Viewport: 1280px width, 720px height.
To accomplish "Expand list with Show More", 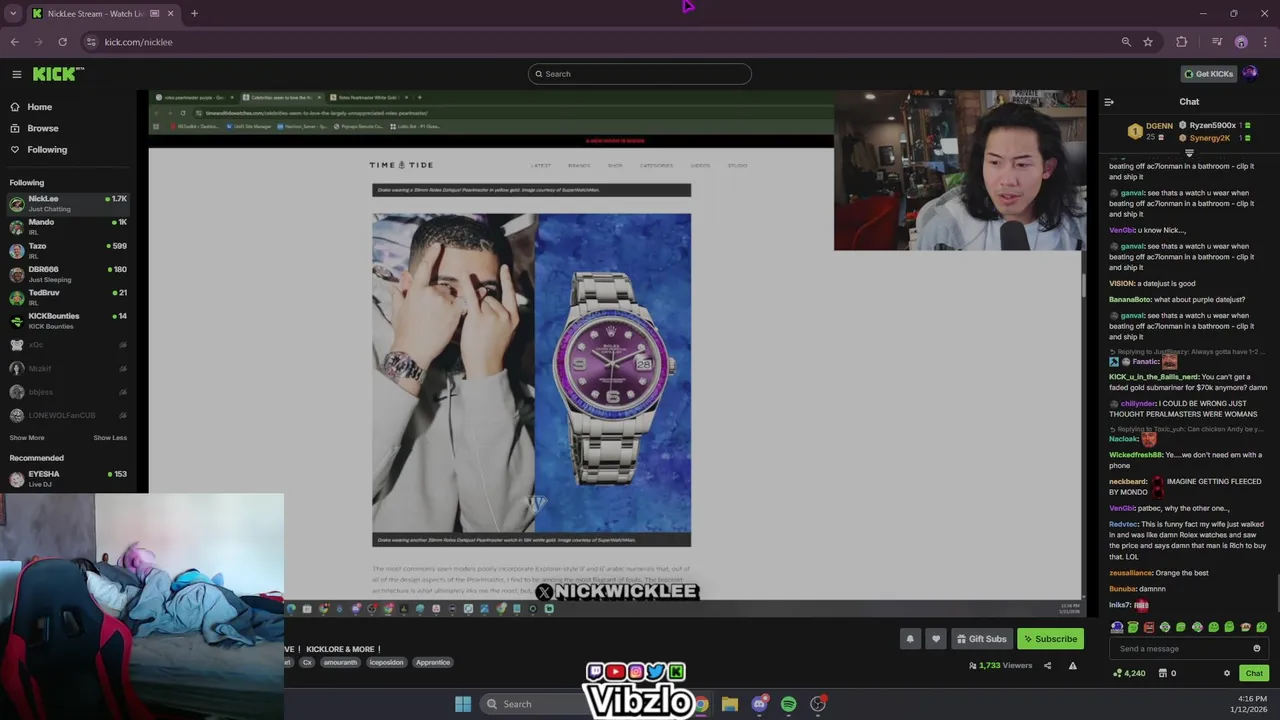I will [x=27, y=438].
